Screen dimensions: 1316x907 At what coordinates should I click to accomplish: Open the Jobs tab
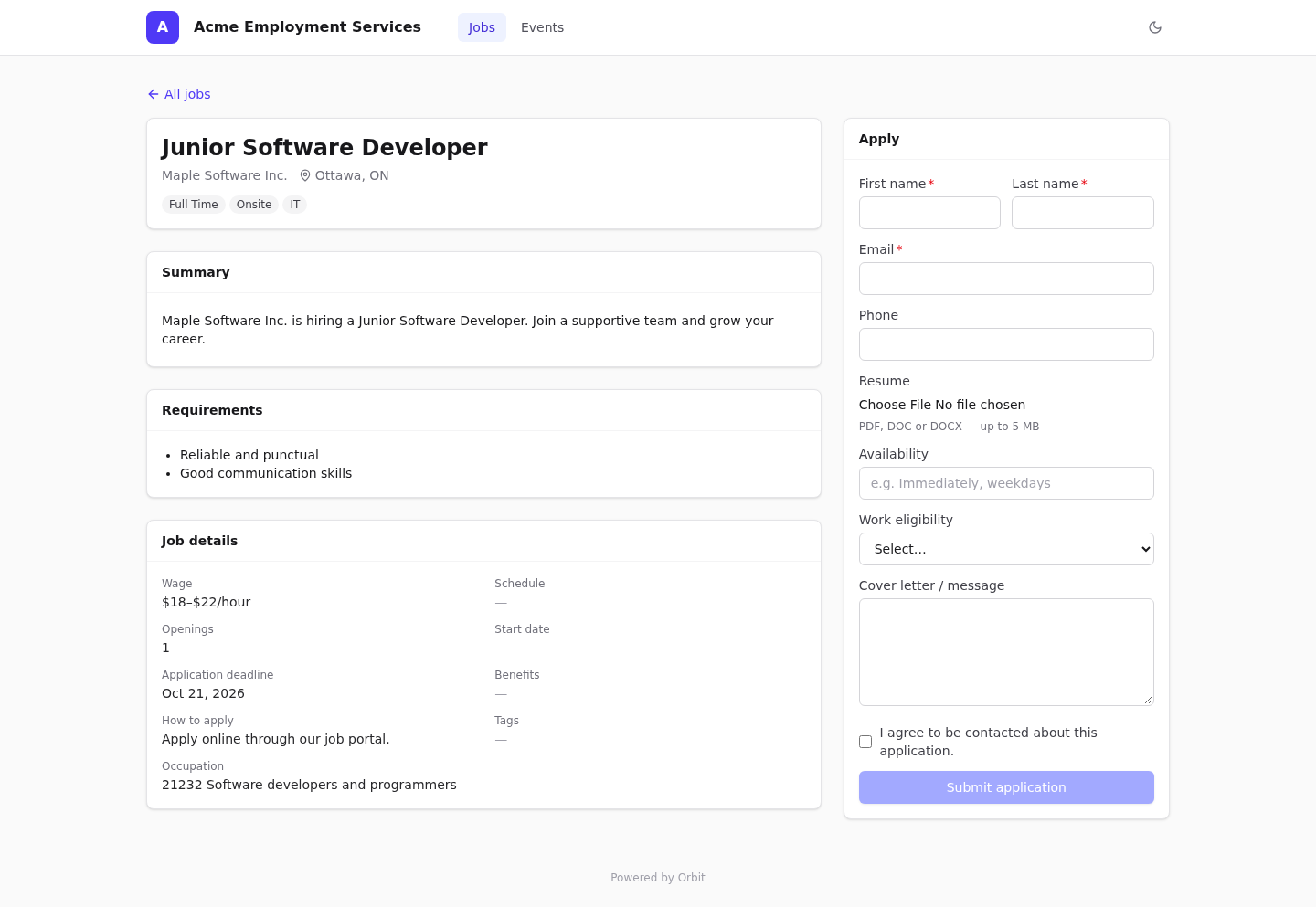tap(482, 27)
